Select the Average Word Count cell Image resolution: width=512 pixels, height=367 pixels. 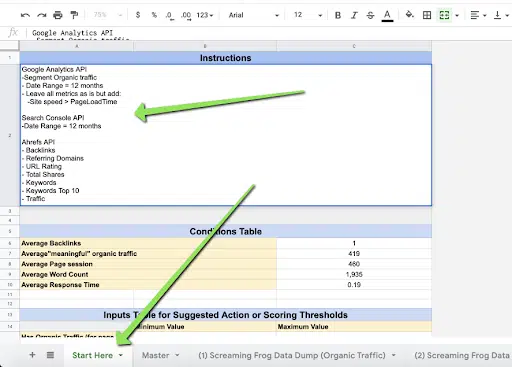point(148,274)
